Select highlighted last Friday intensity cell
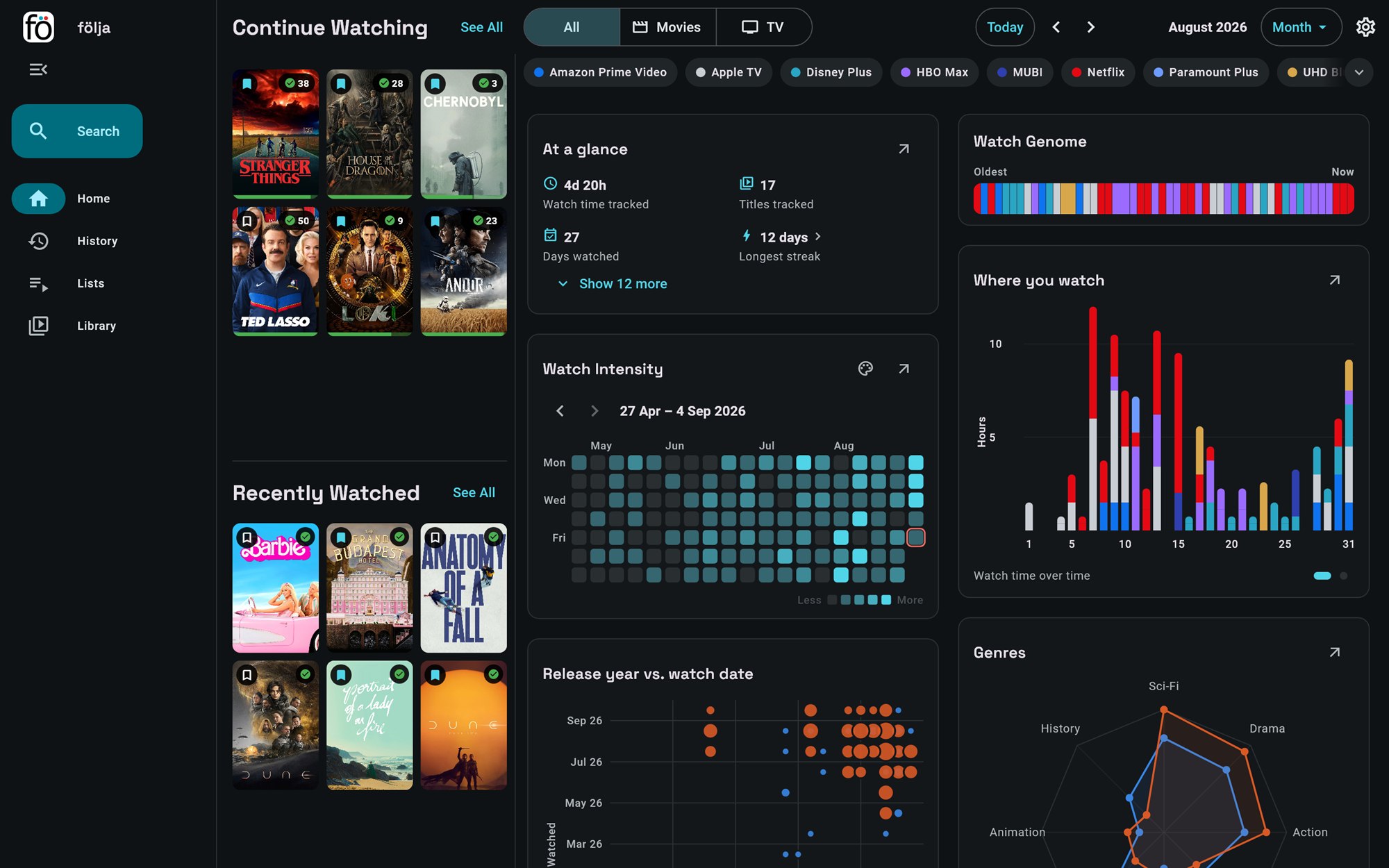 tap(916, 537)
